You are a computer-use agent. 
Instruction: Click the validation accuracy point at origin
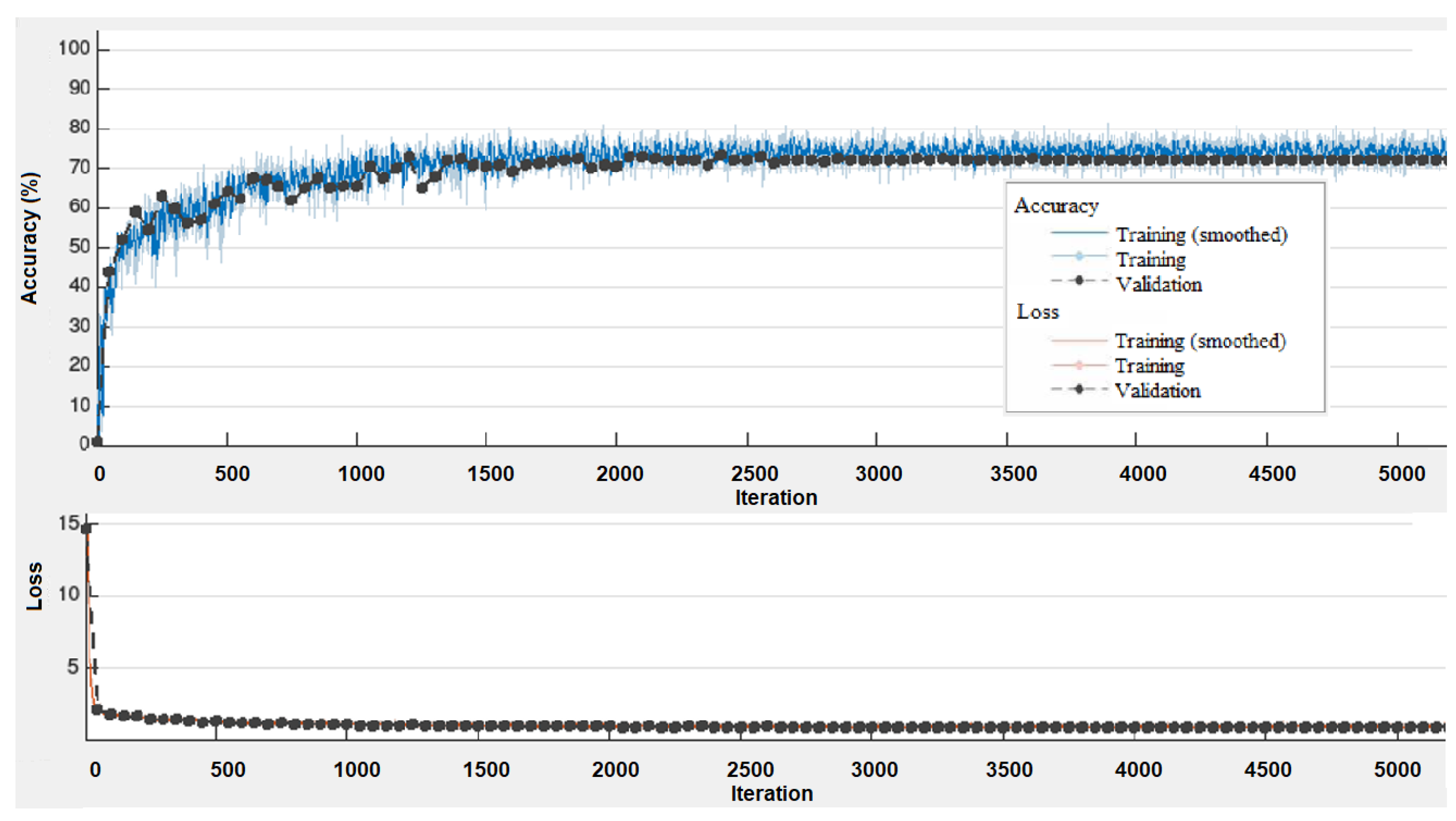point(97,442)
